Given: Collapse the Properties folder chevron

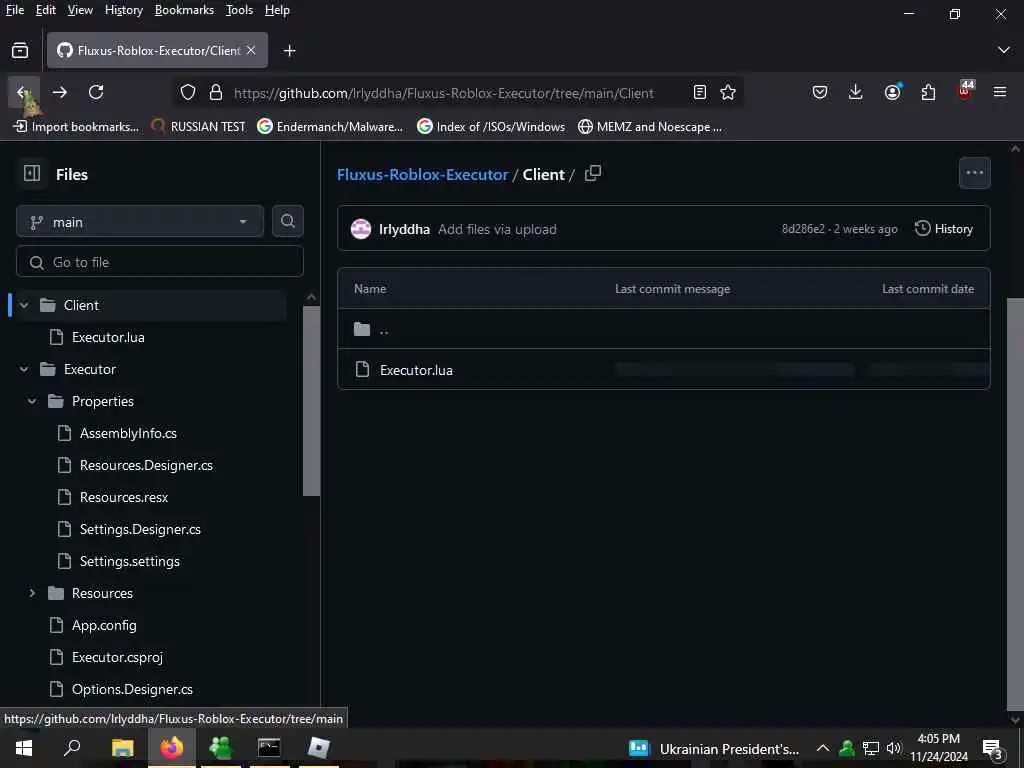Looking at the screenshot, I should (32, 401).
